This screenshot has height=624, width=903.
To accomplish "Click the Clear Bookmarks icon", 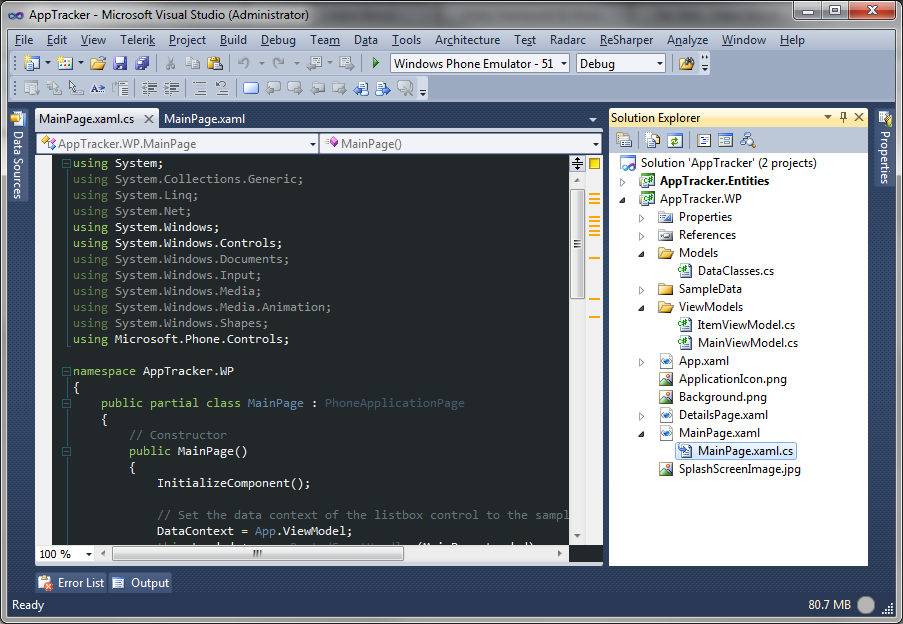I will click(x=405, y=88).
